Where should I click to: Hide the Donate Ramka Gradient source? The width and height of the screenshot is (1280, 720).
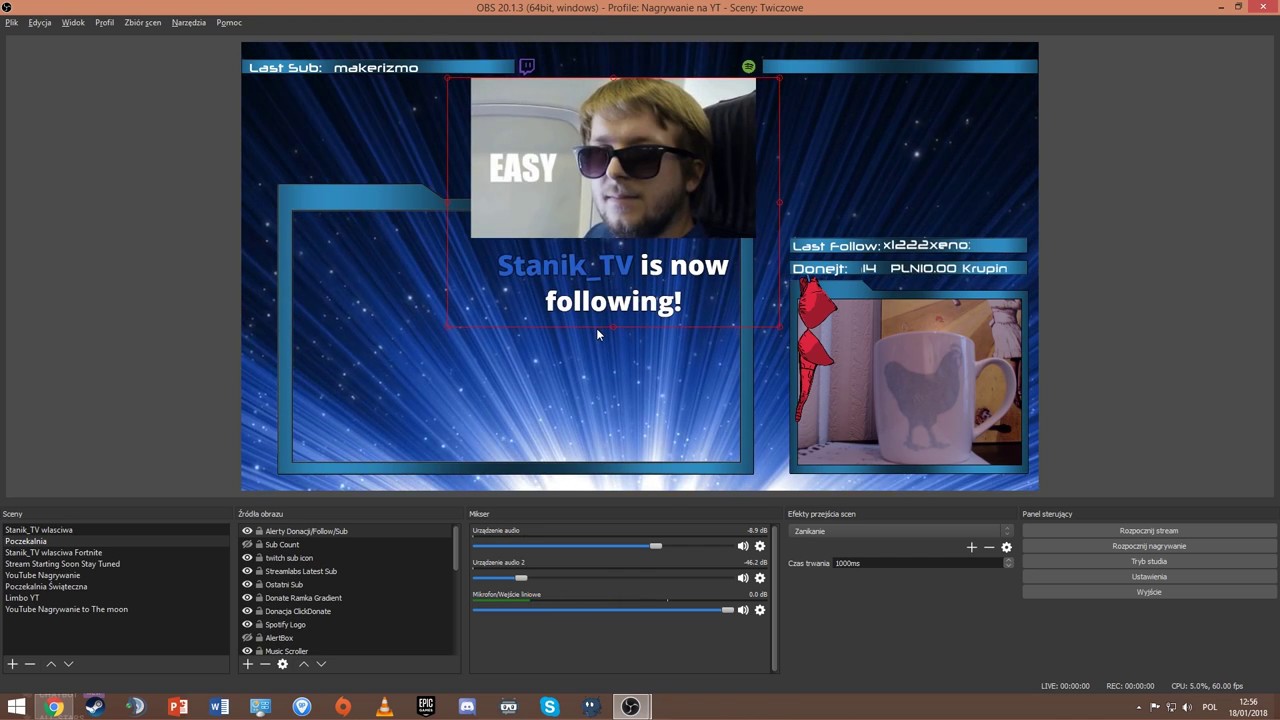[x=247, y=598]
